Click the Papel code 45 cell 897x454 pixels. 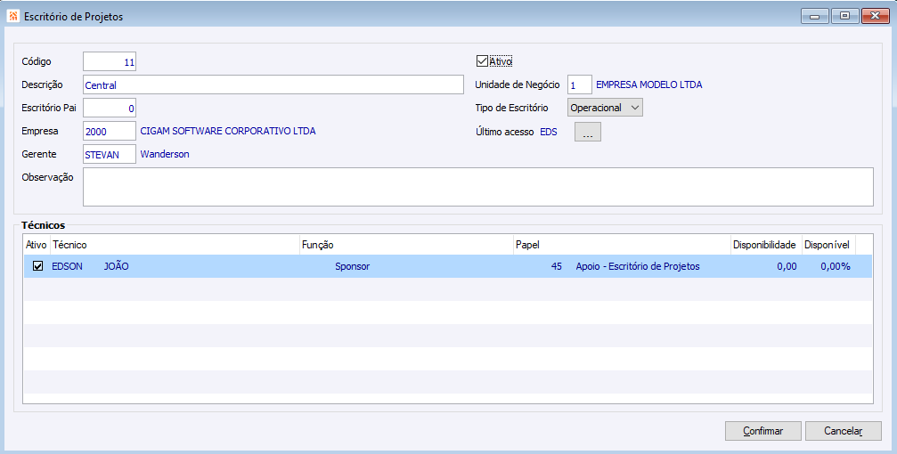coord(556,266)
